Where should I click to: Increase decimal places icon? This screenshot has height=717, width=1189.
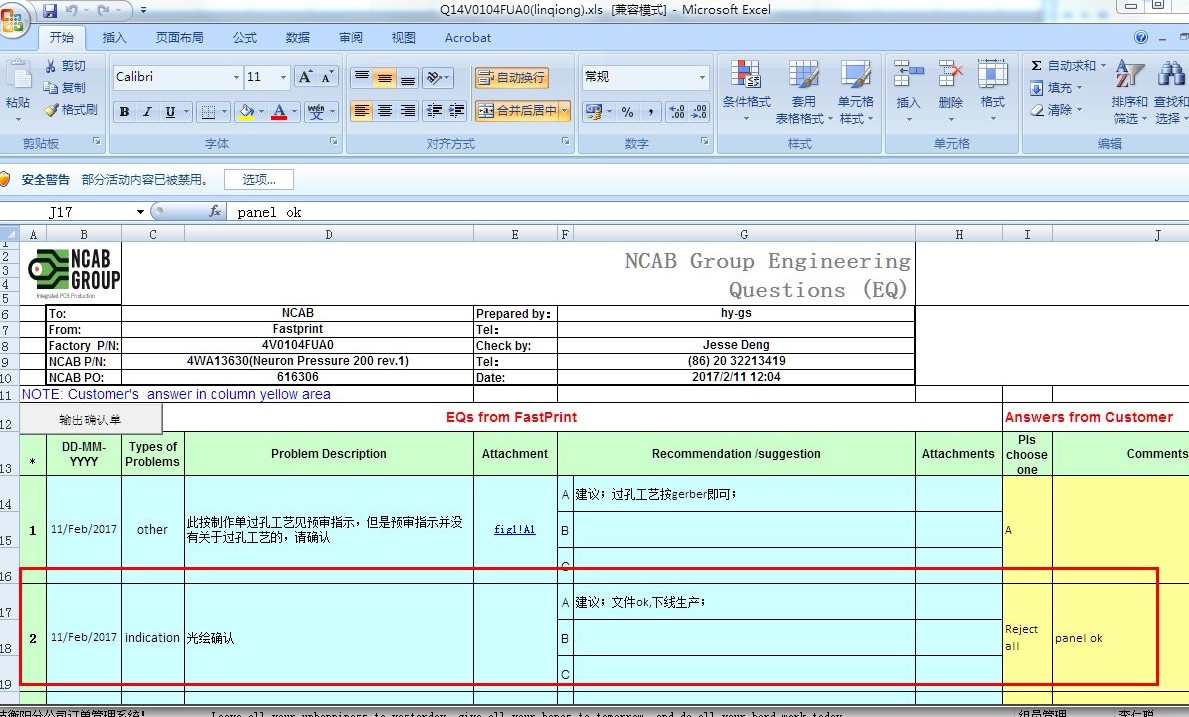(676, 112)
